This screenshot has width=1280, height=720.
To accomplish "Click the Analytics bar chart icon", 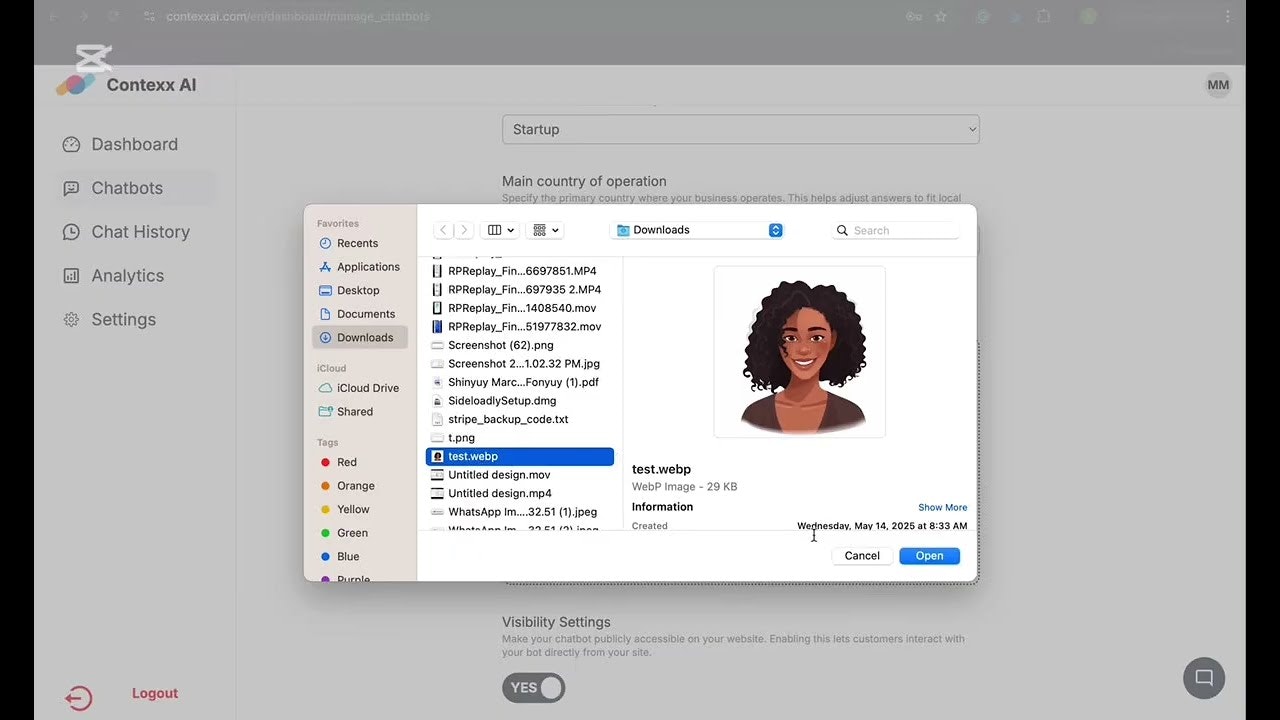I will (x=71, y=276).
